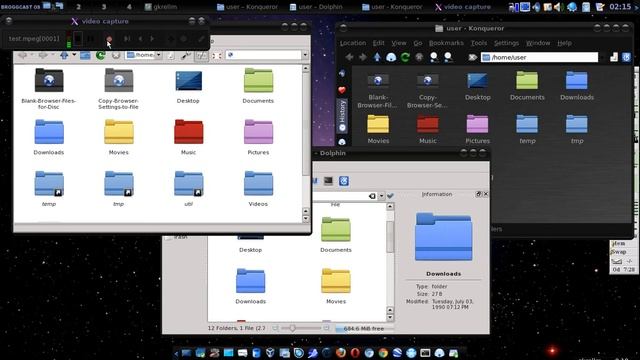The height and width of the screenshot is (360, 640).
Task: Select the red Music folder in dark Konqueror
Action: point(428,129)
